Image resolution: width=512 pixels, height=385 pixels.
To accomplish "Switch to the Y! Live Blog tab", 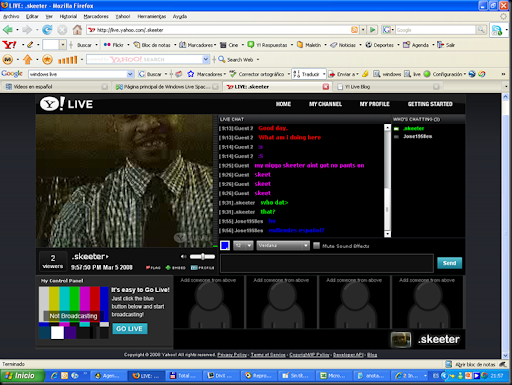I will coord(387,87).
